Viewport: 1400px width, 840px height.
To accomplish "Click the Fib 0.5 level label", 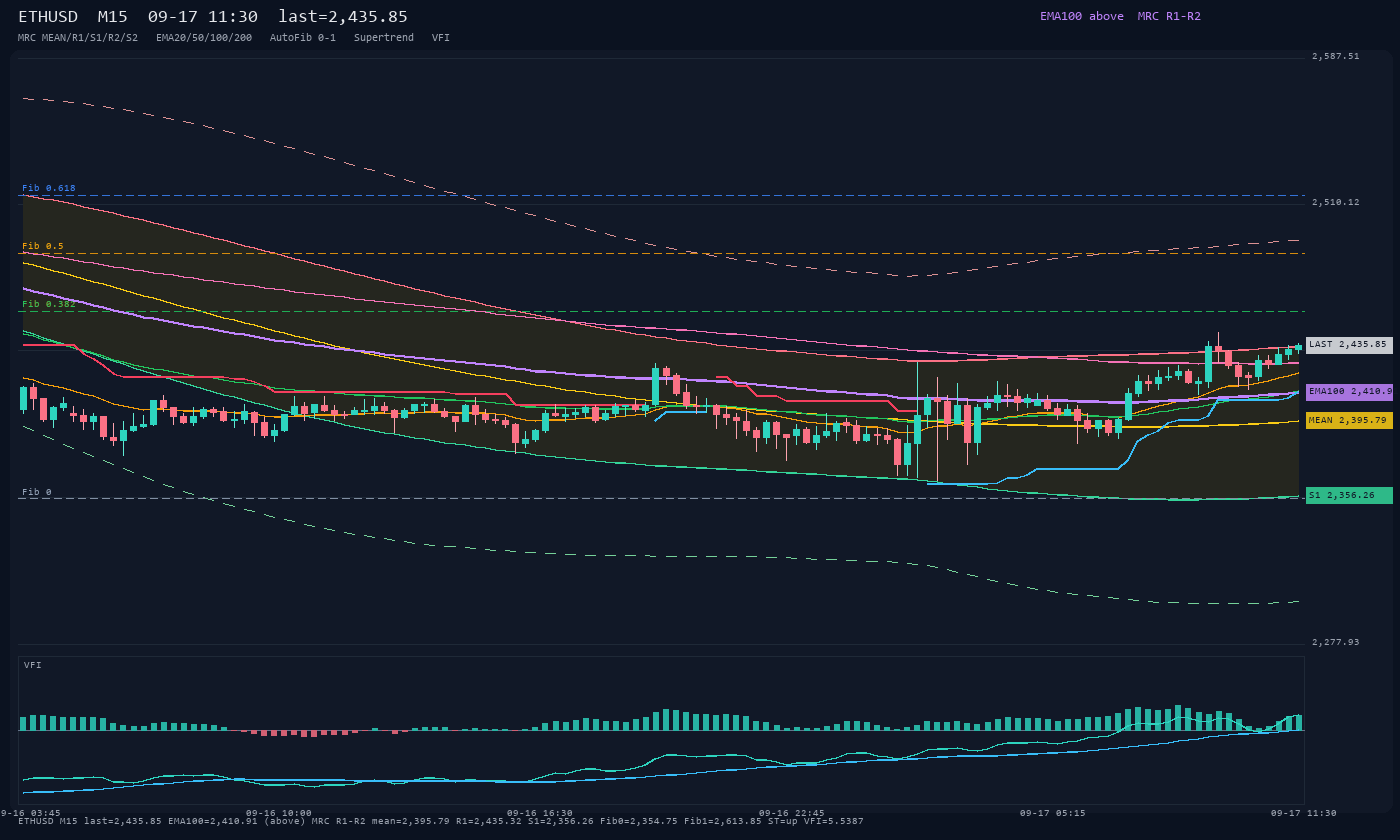I will pos(43,246).
